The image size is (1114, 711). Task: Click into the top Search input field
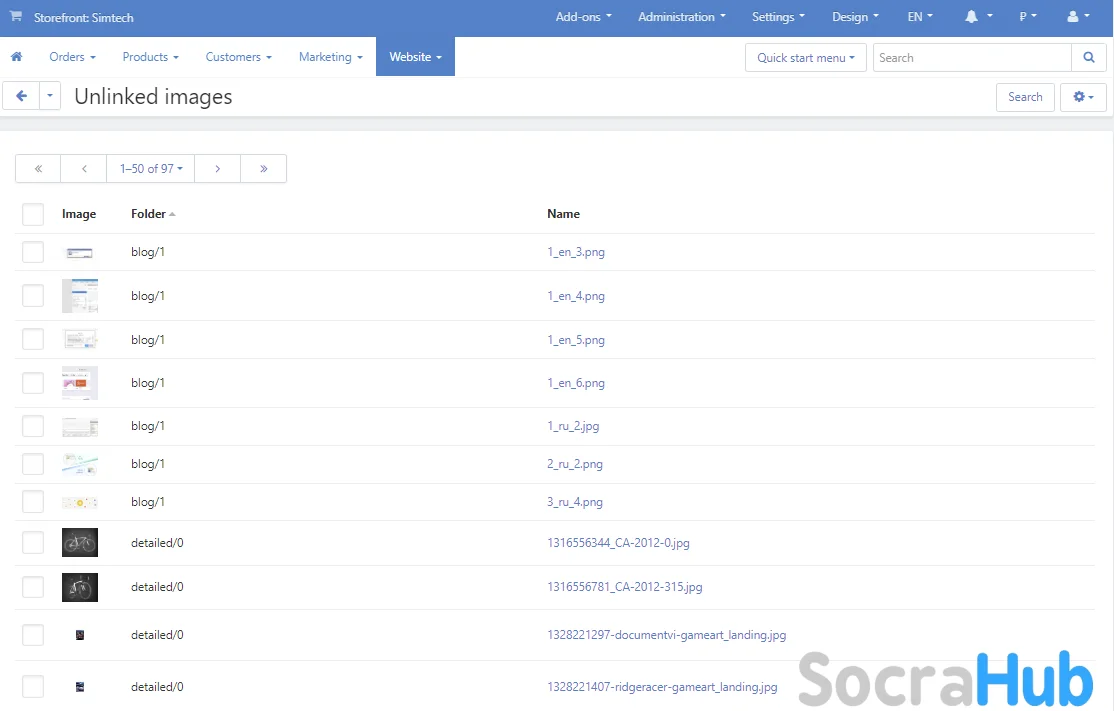[x=971, y=58]
